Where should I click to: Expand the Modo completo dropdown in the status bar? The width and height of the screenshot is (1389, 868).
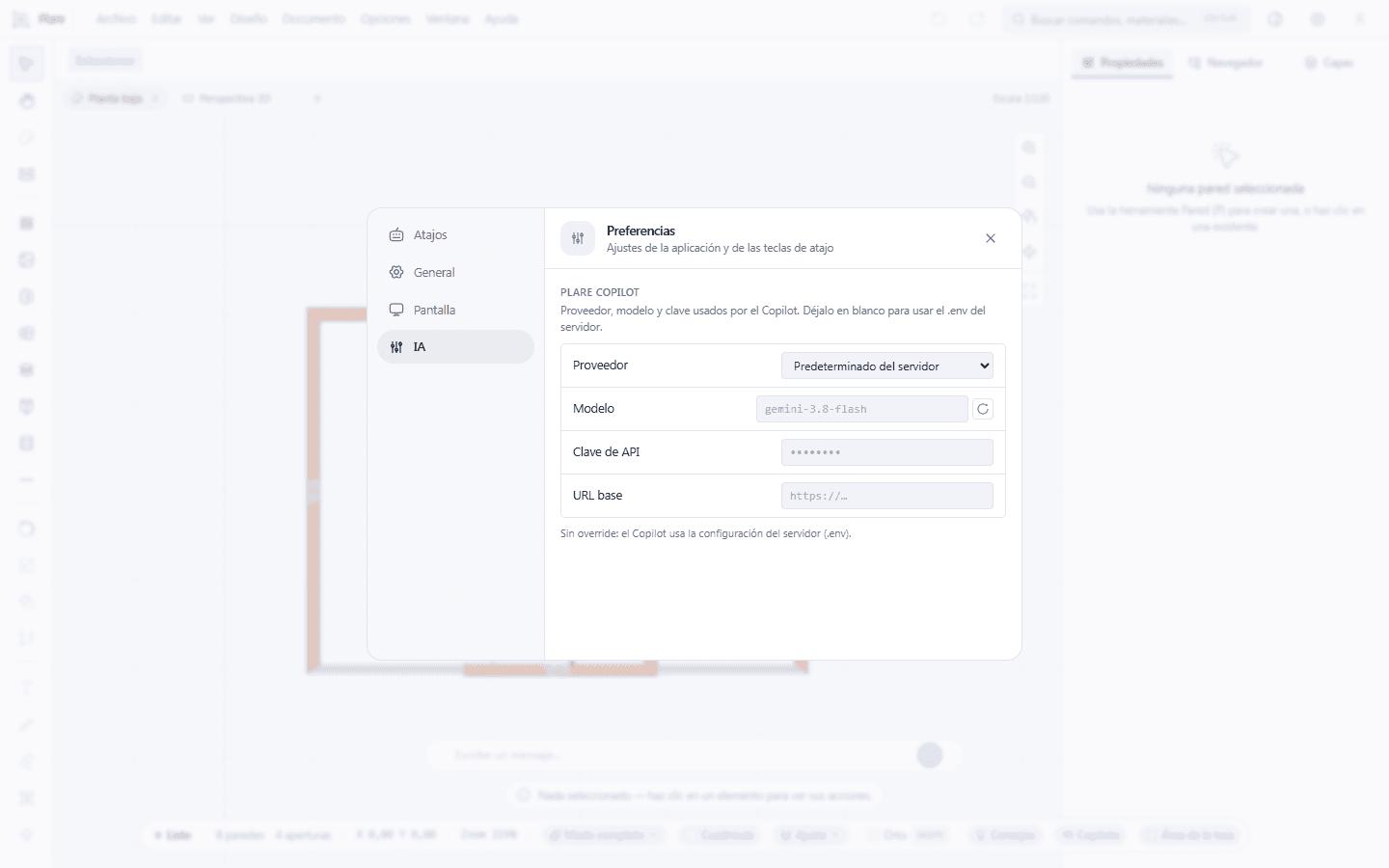click(x=604, y=835)
